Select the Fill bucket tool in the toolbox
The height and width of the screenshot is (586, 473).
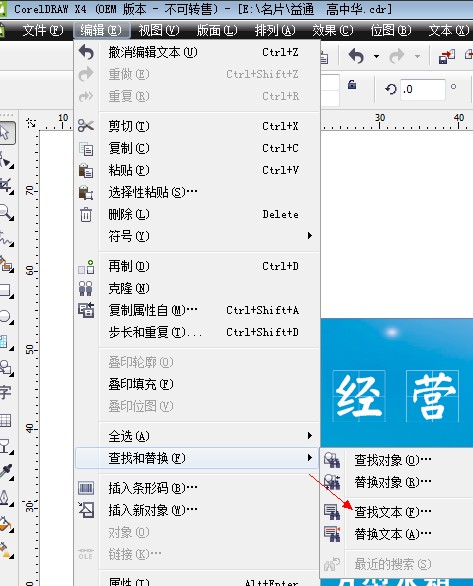[x=6, y=523]
